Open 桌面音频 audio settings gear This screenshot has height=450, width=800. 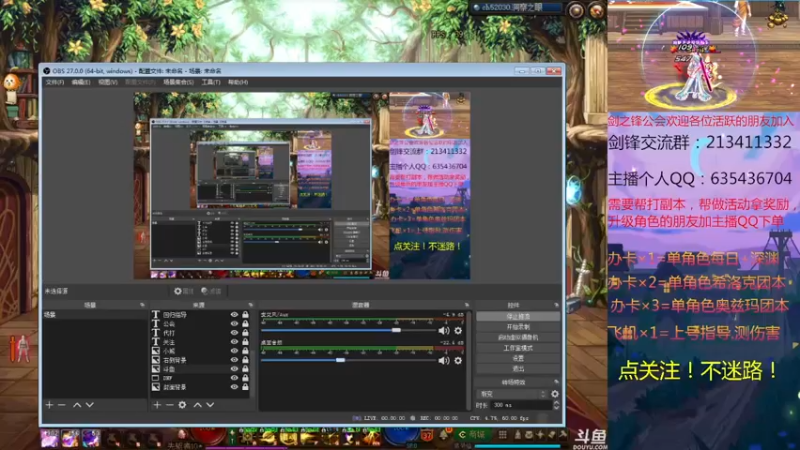click(458, 360)
